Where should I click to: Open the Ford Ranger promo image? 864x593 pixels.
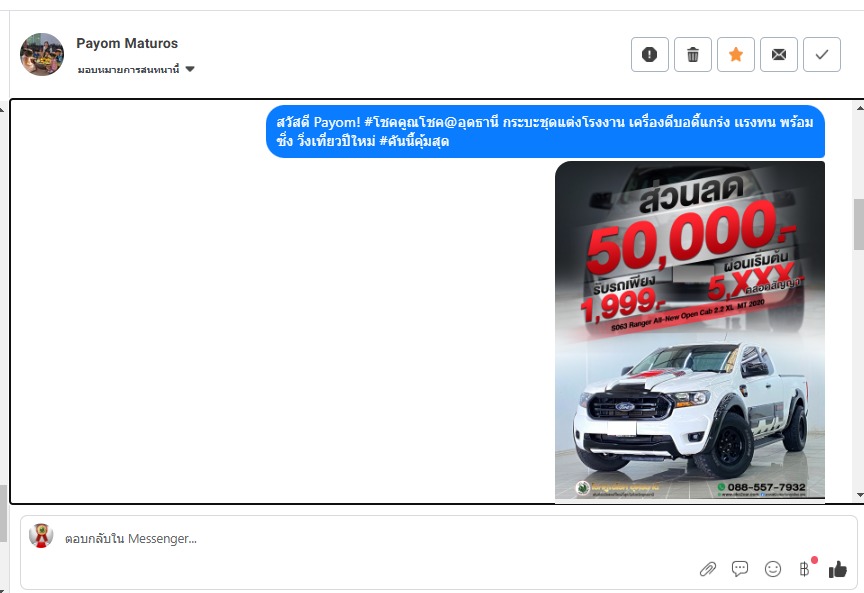tap(690, 331)
